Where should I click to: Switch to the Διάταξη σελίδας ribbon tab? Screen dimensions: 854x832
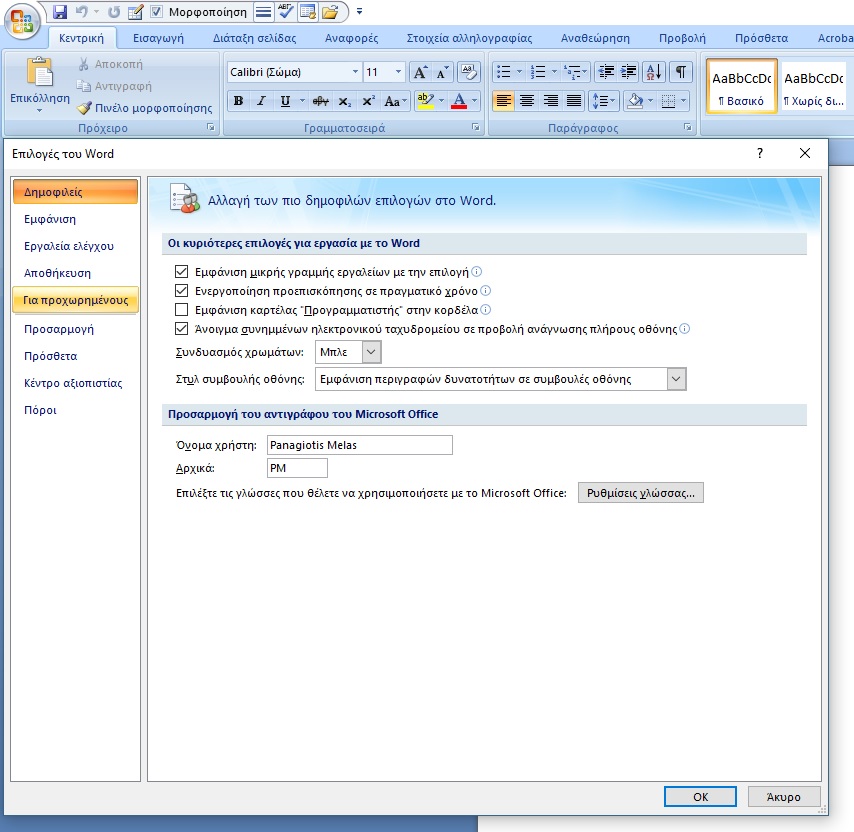point(254,38)
